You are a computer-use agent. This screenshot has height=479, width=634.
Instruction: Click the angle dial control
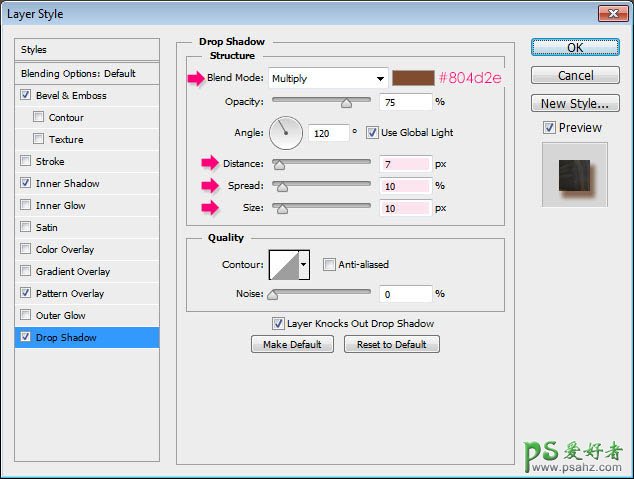285,132
